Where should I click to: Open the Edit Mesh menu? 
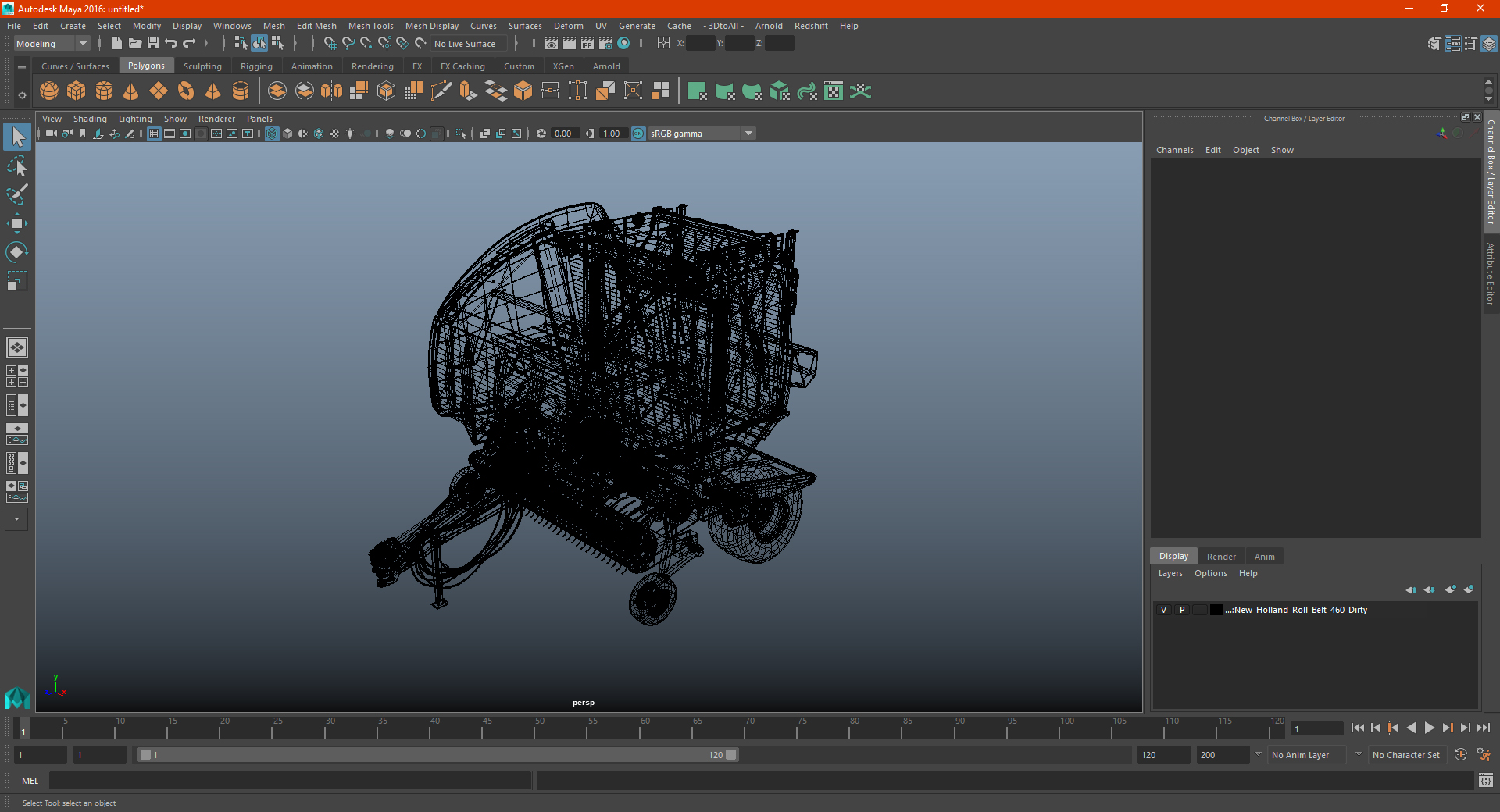pyautogui.click(x=316, y=26)
